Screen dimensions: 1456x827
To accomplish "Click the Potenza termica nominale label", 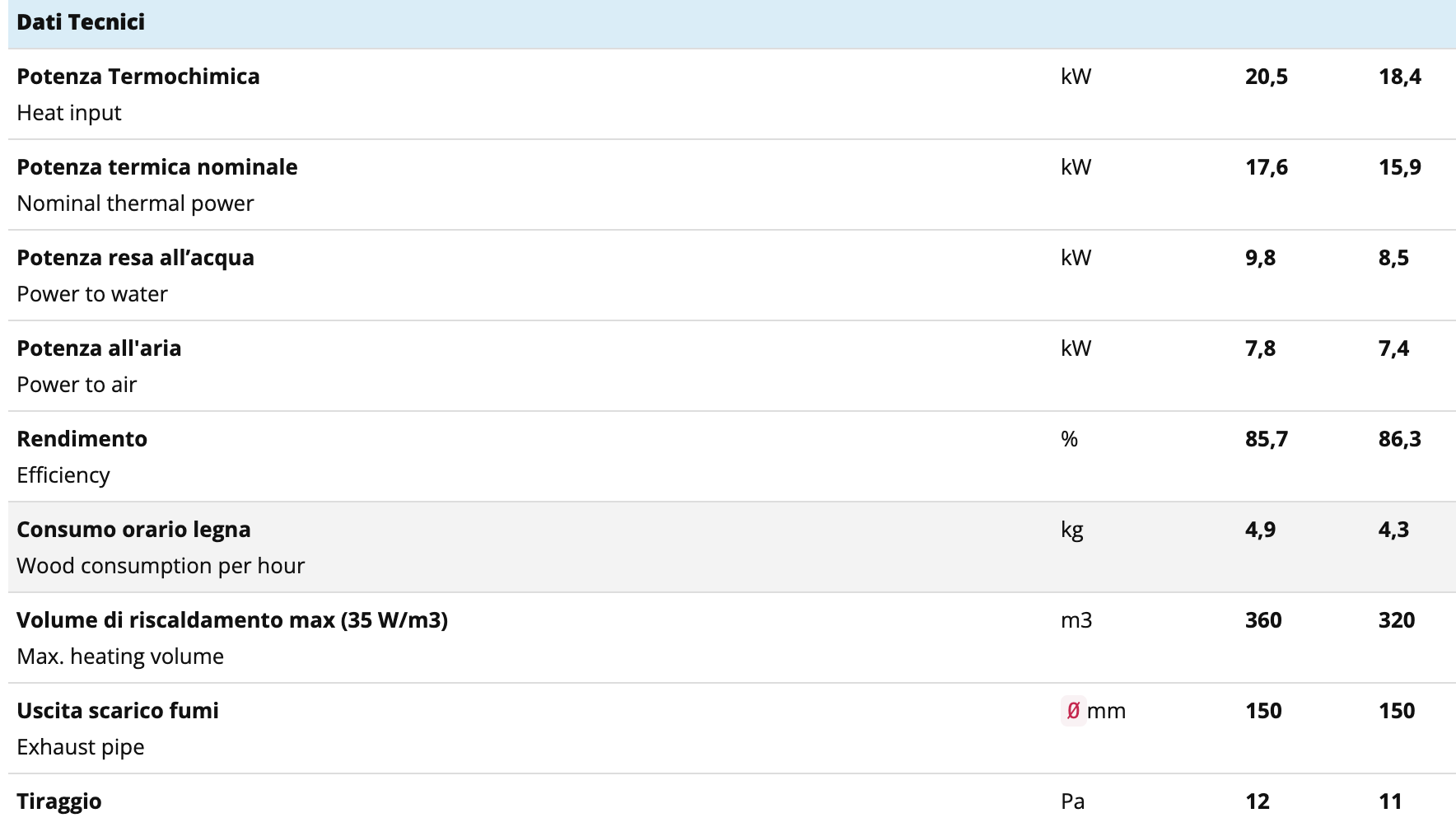I will (157, 167).
